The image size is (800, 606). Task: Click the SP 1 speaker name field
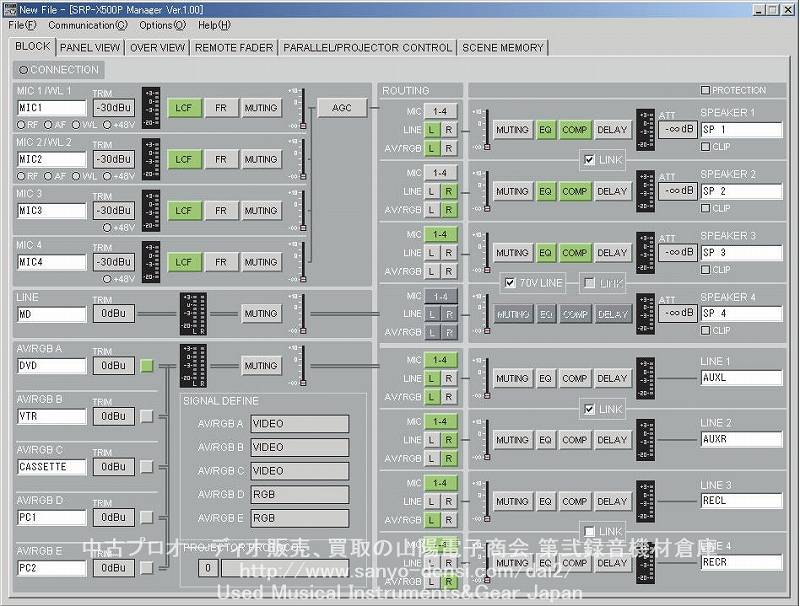tap(742, 130)
